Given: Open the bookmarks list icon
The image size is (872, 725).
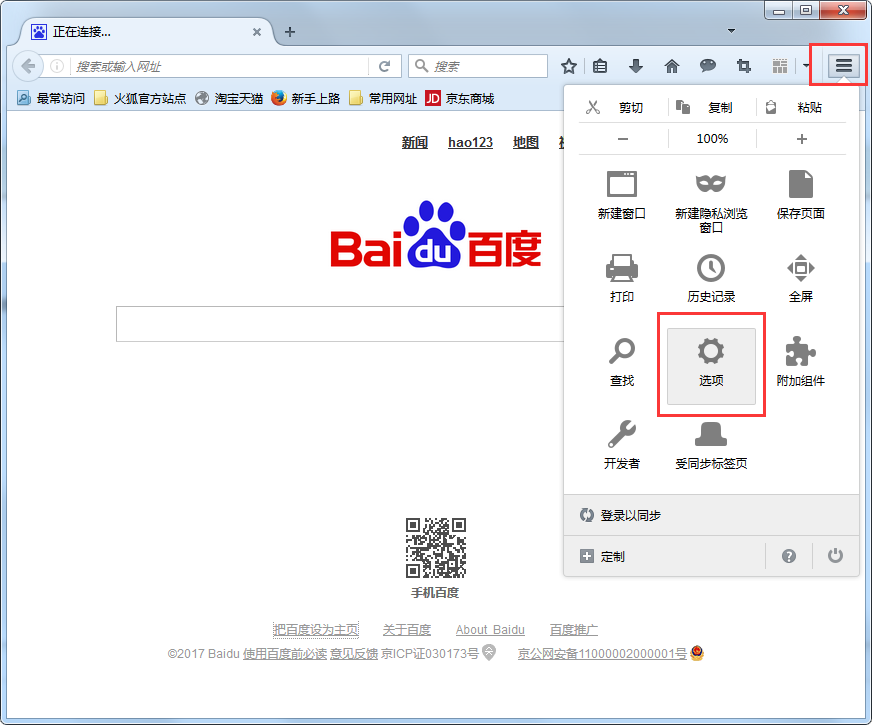Looking at the screenshot, I should [x=600, y=67].
